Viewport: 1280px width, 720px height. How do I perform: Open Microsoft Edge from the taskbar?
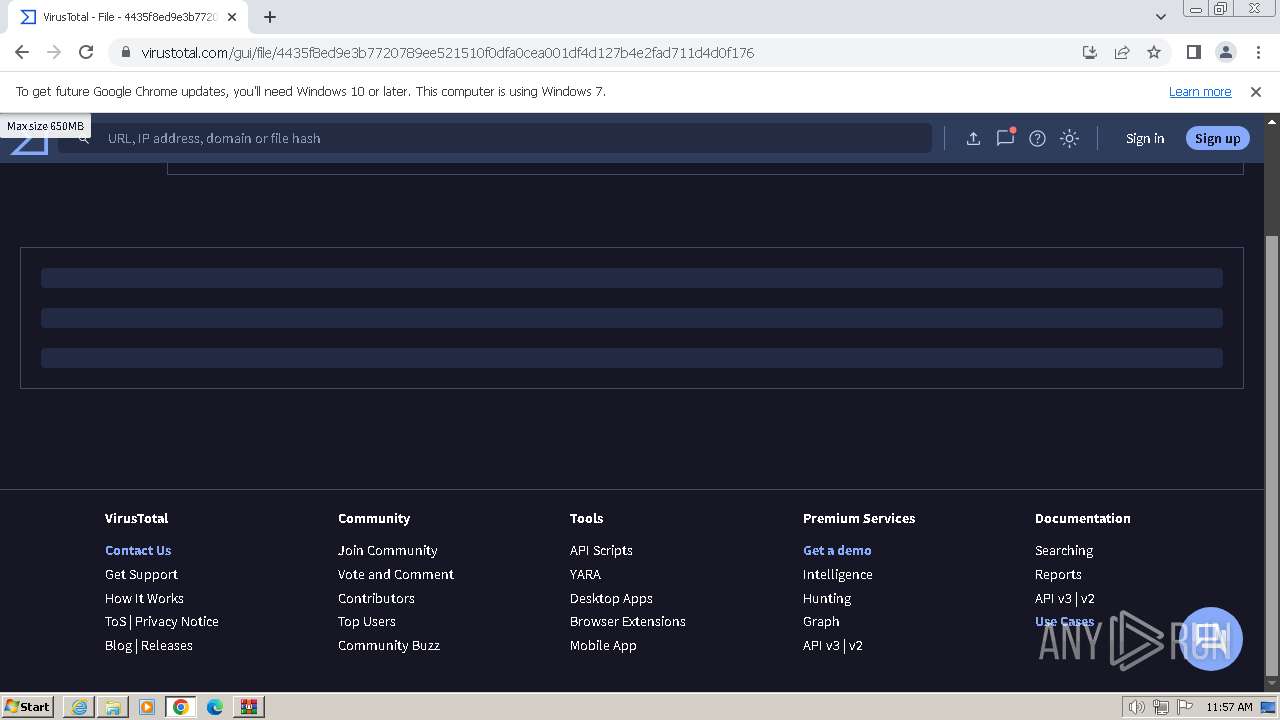215,707
